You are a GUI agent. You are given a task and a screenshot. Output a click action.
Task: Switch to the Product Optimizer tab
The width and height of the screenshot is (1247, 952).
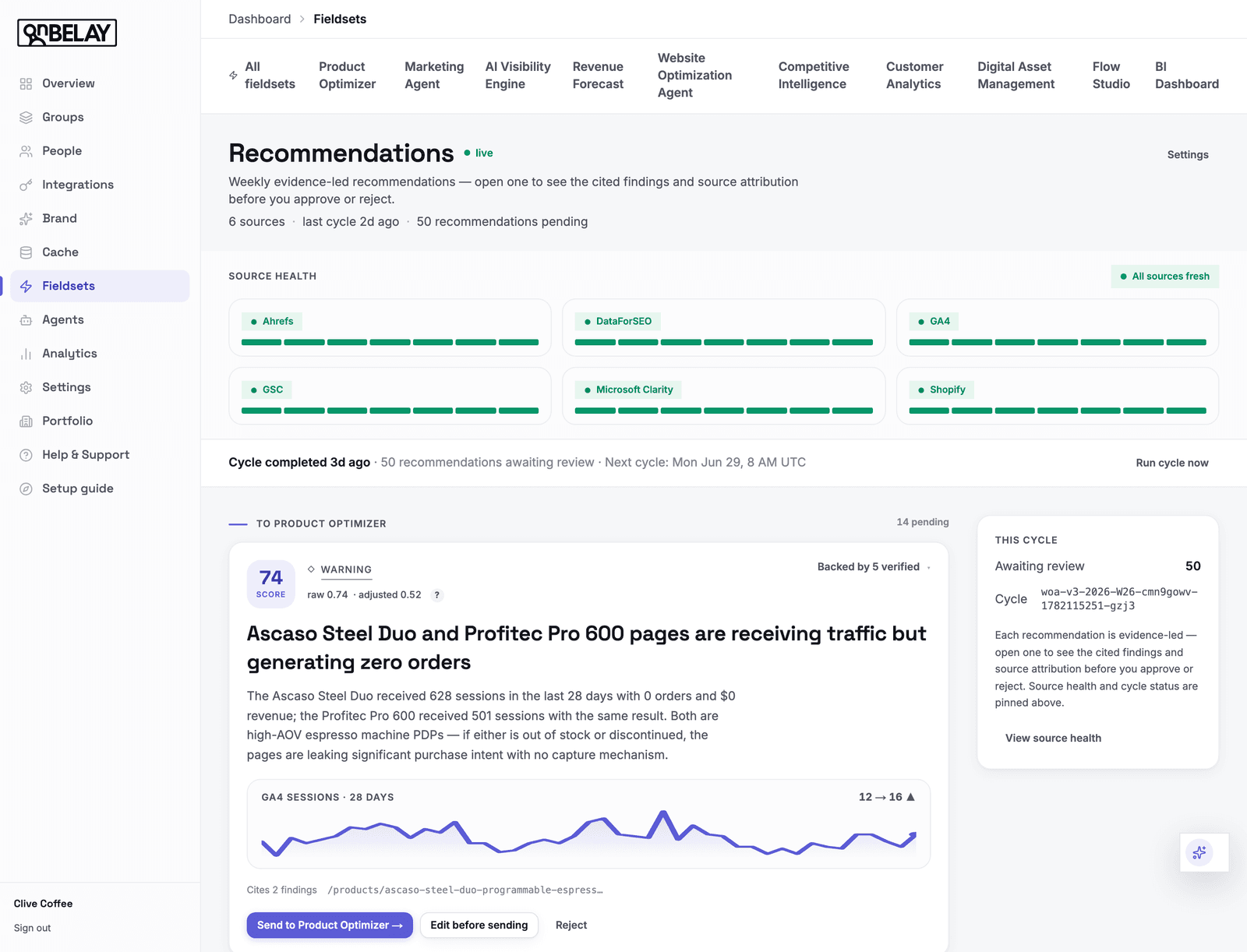(347, 76)
